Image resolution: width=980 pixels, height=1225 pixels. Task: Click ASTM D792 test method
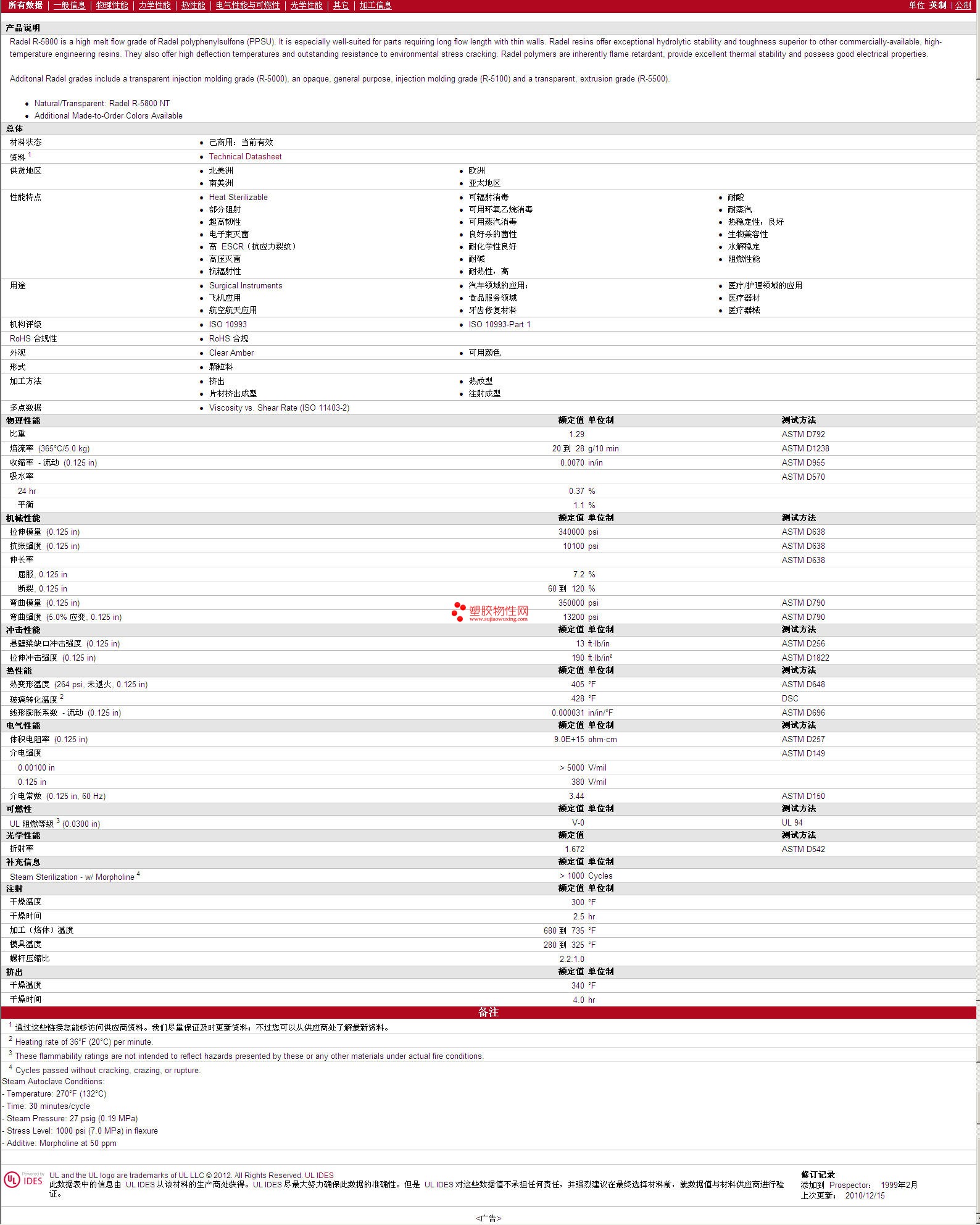coord(803,435)
